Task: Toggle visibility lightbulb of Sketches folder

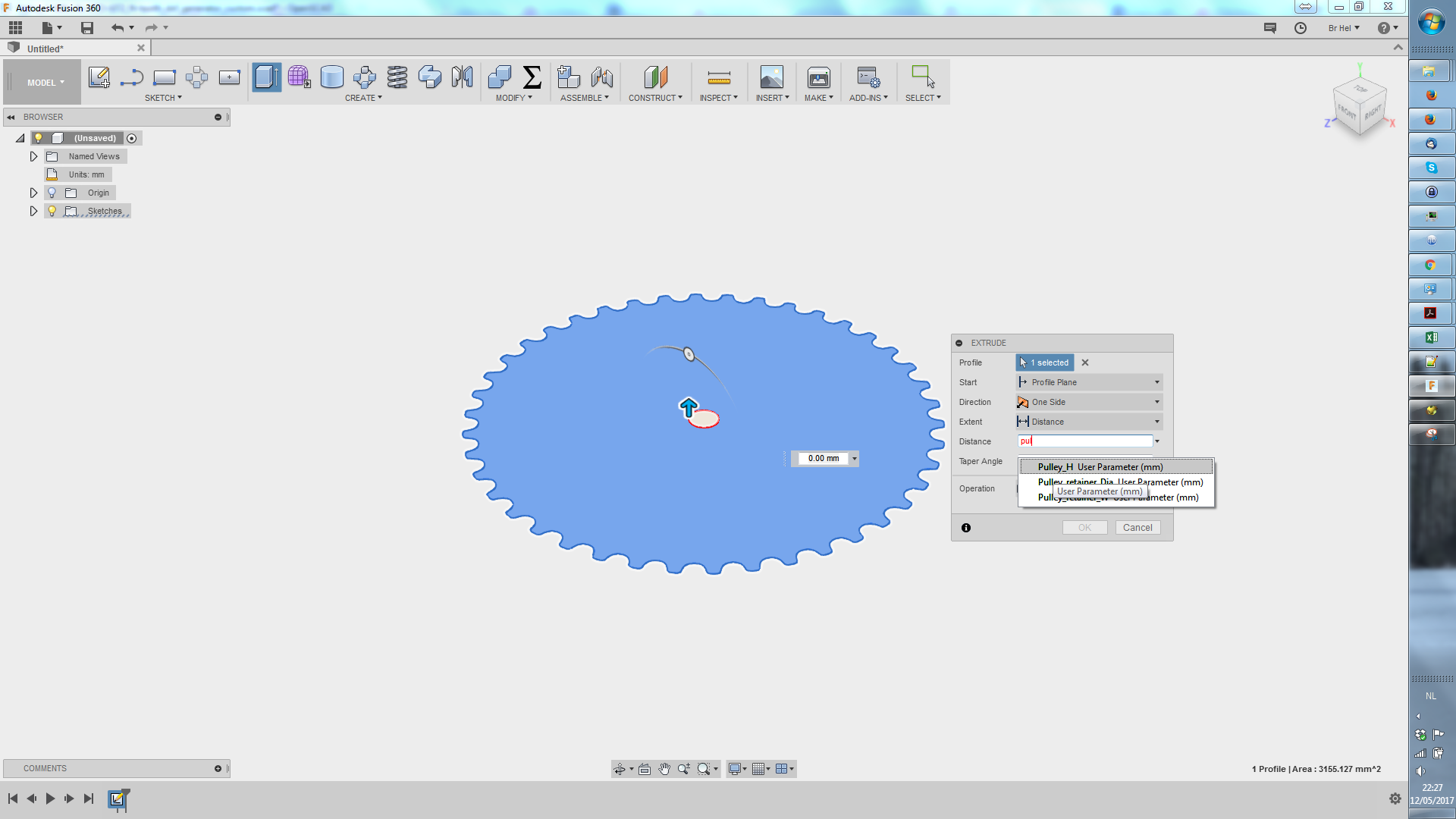Action: [x=52, y=212]
